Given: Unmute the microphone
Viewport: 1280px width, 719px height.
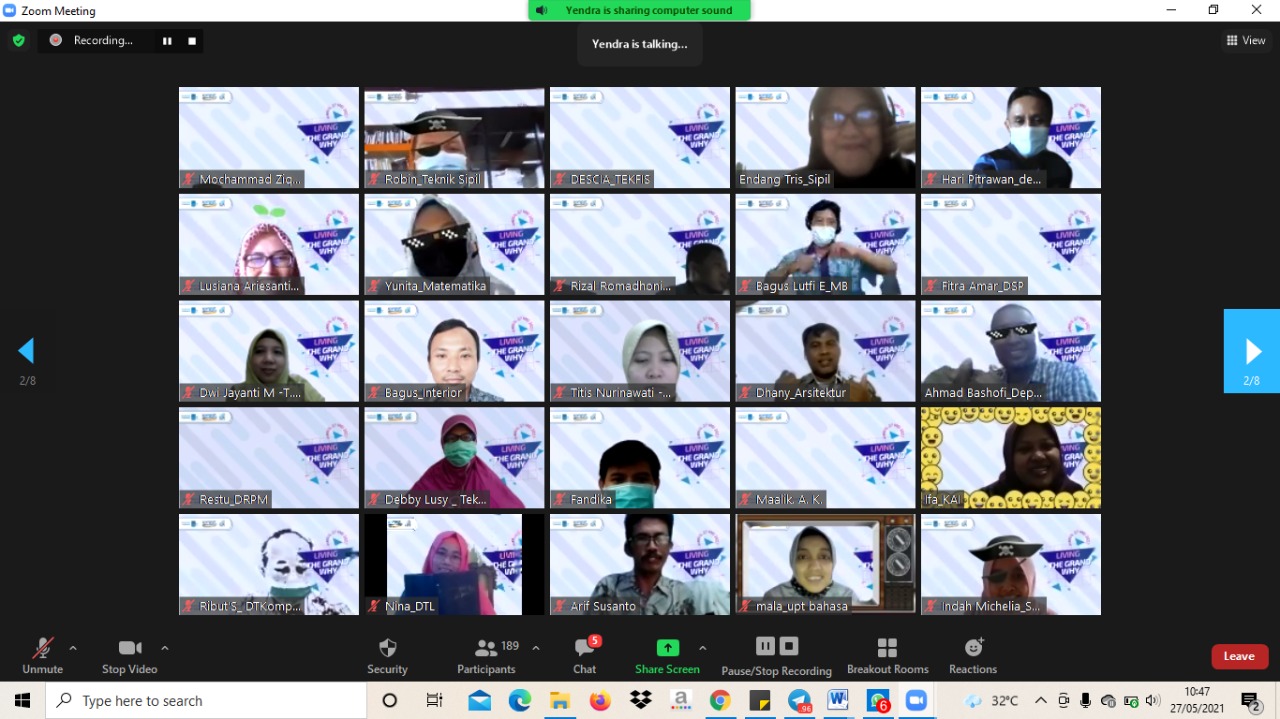Looking at the screenshot, I should 42,655.
